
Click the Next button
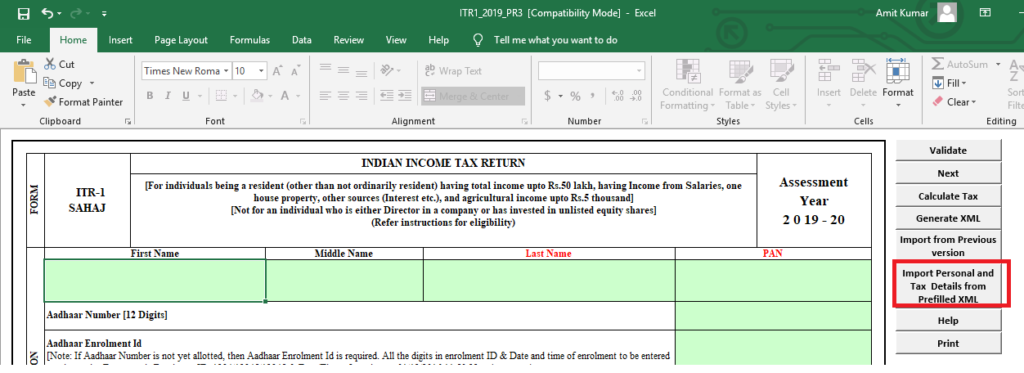click(948, 173)
